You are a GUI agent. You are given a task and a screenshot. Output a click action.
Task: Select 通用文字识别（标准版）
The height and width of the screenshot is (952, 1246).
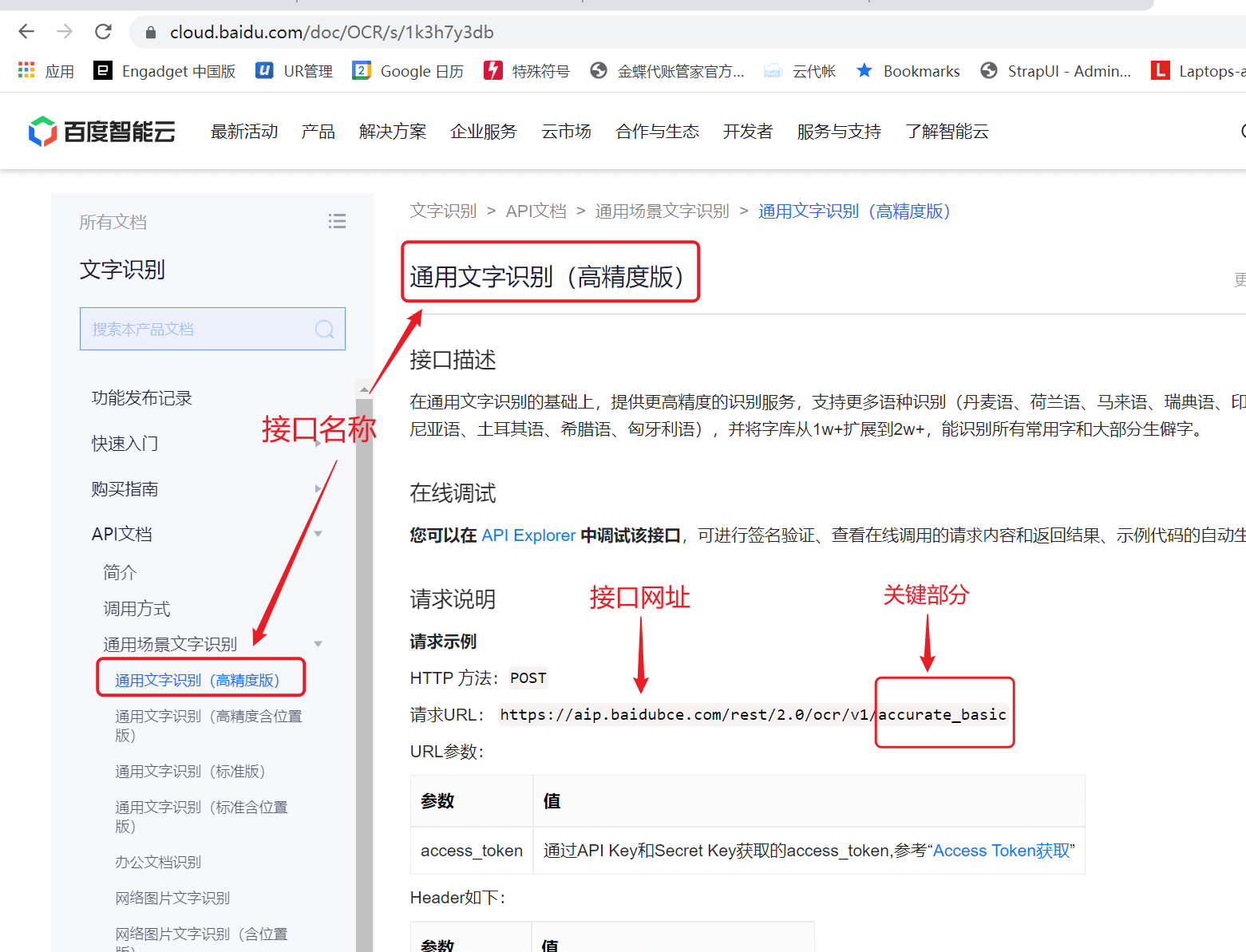tap(190, 772)
